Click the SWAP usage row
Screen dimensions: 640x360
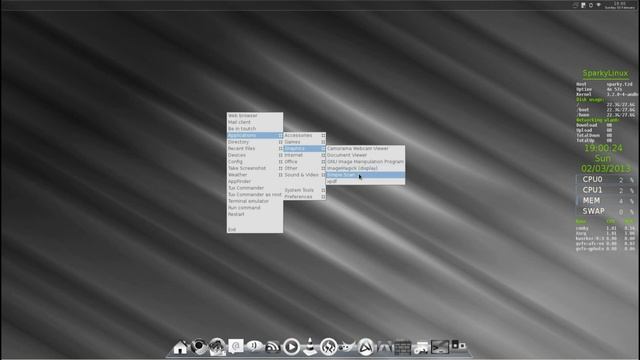coord(606,211)
